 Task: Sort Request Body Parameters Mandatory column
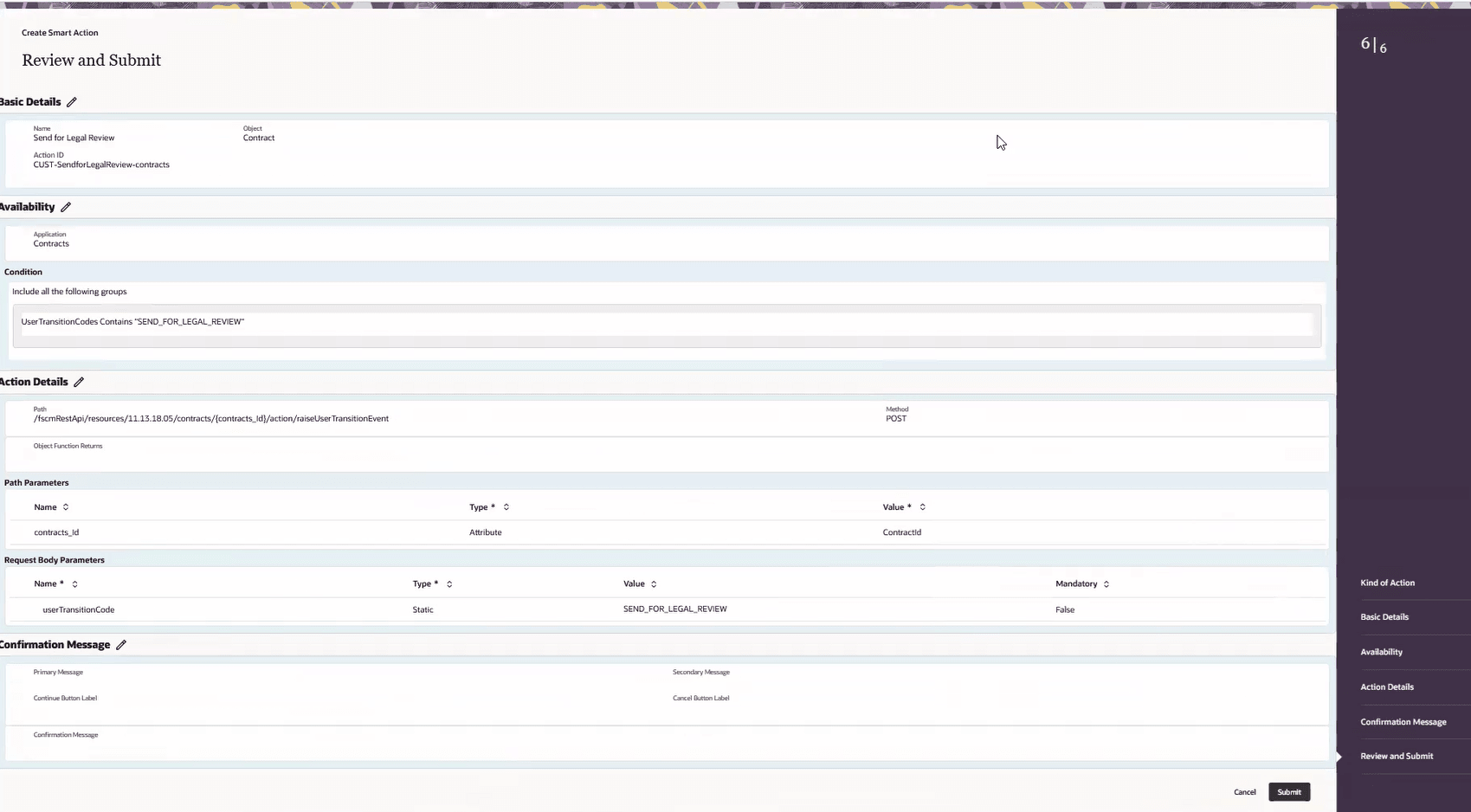click(x=1106, y=584)
